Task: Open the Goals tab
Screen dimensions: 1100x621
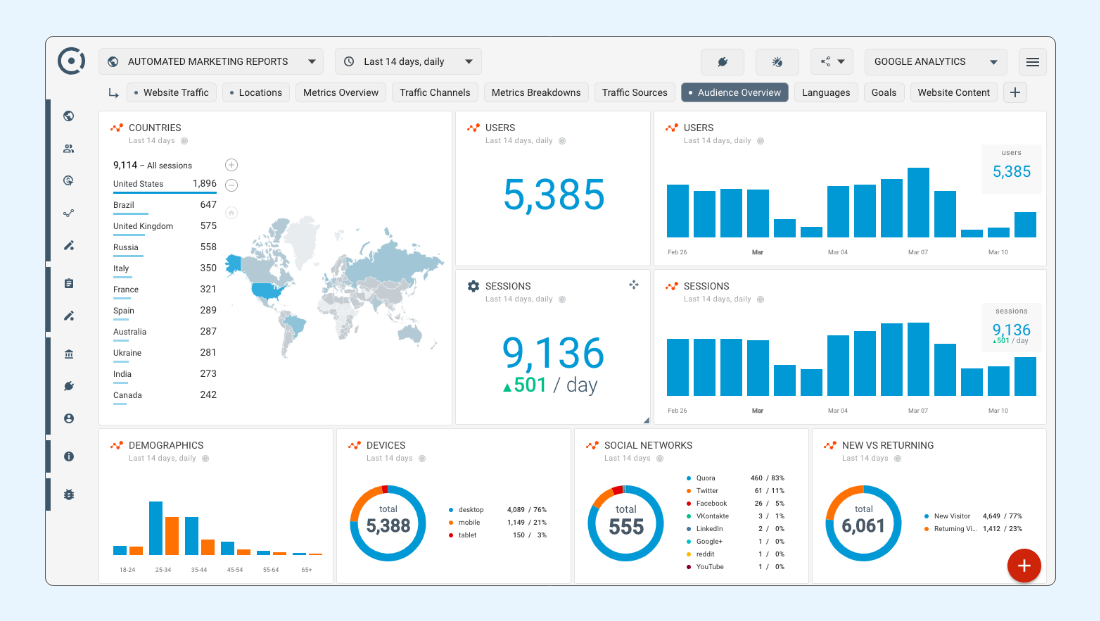Action: tap(883, 91)
